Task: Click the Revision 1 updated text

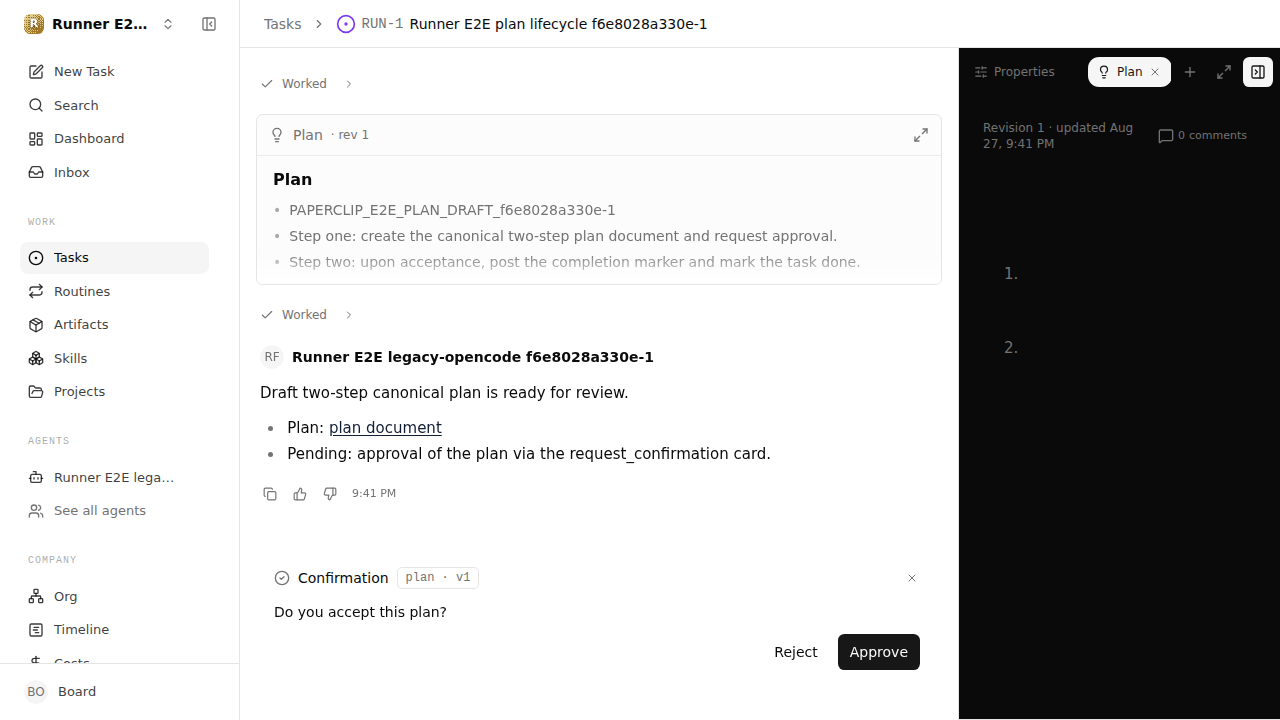Action: click(x=1058, y=136)
